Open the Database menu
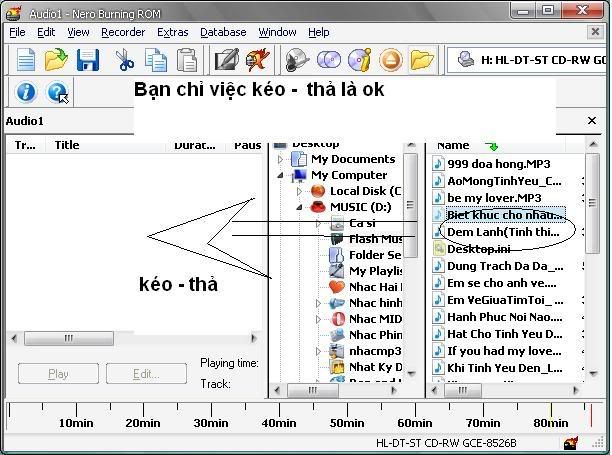 click(223, 32)
